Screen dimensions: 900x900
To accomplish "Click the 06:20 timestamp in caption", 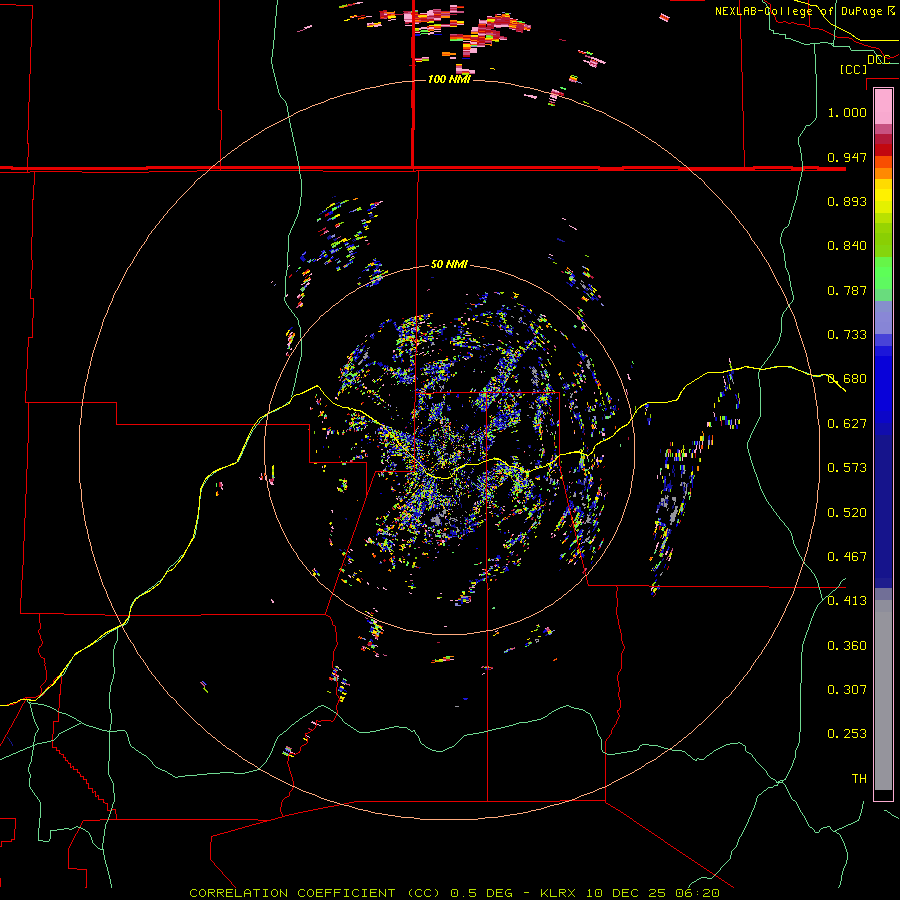I will coord(695,893).
